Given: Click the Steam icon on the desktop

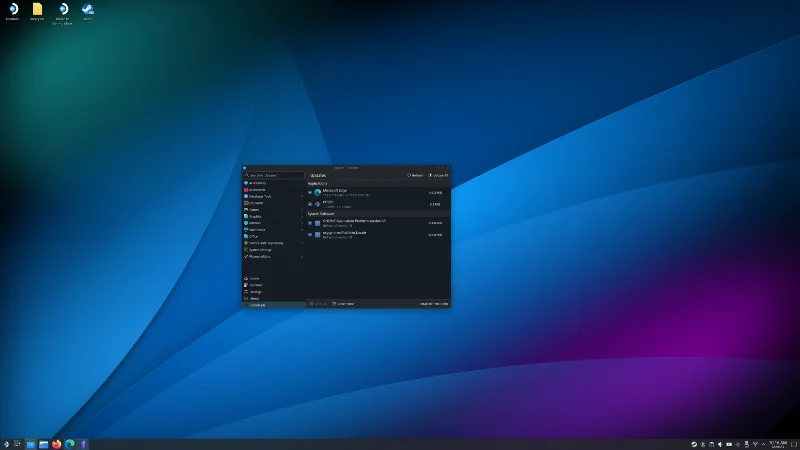Looking at the screenshot, I should [x=88, y=9].
